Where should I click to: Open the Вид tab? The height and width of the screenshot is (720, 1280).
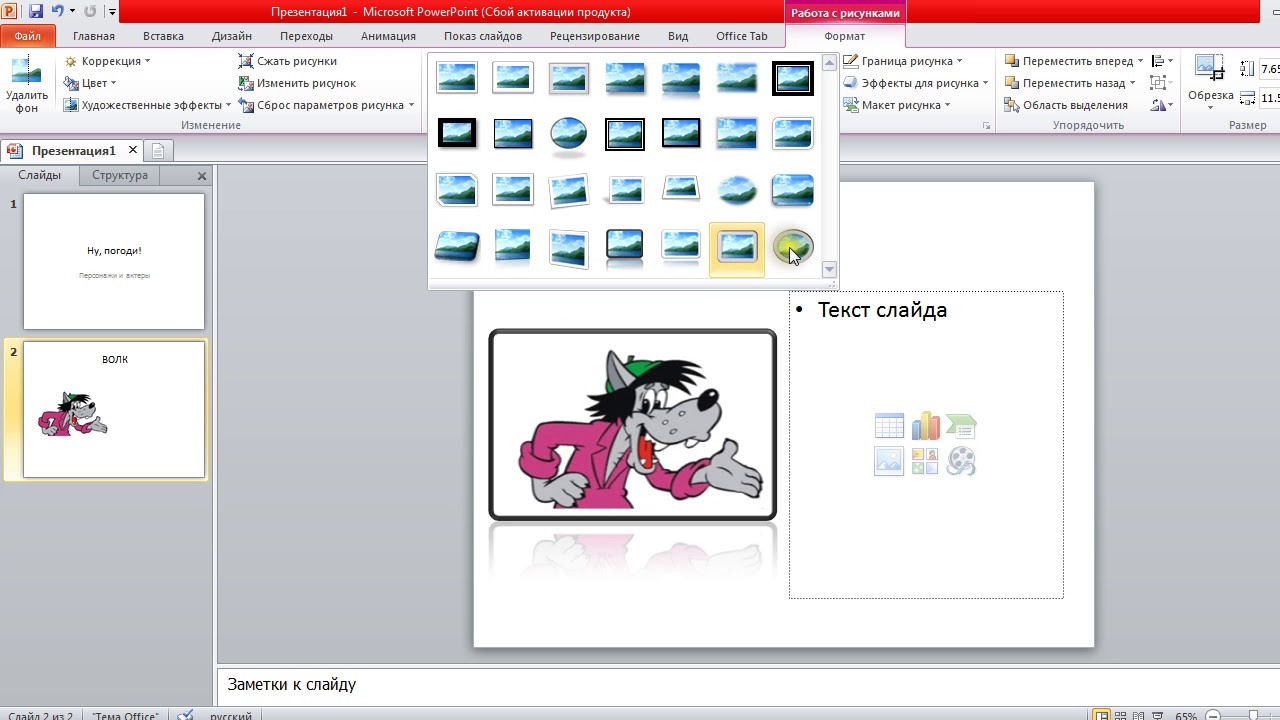click(x=678, y=36)
